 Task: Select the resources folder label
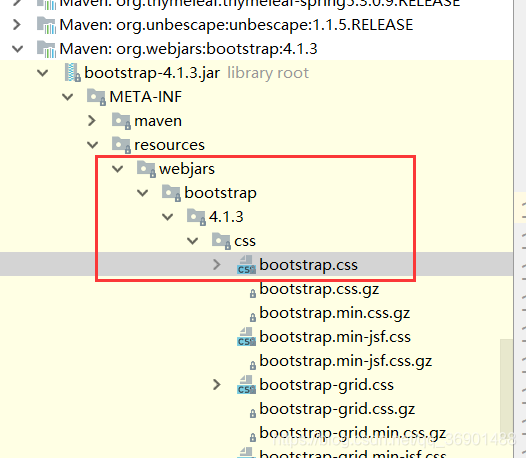(169, 145)
